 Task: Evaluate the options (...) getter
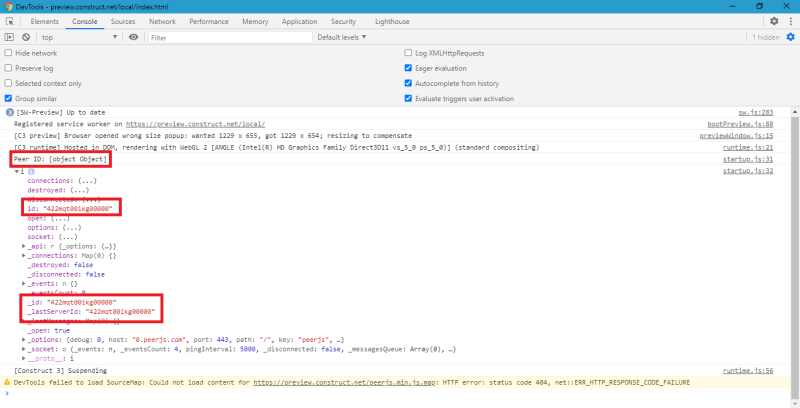point(72,227)
